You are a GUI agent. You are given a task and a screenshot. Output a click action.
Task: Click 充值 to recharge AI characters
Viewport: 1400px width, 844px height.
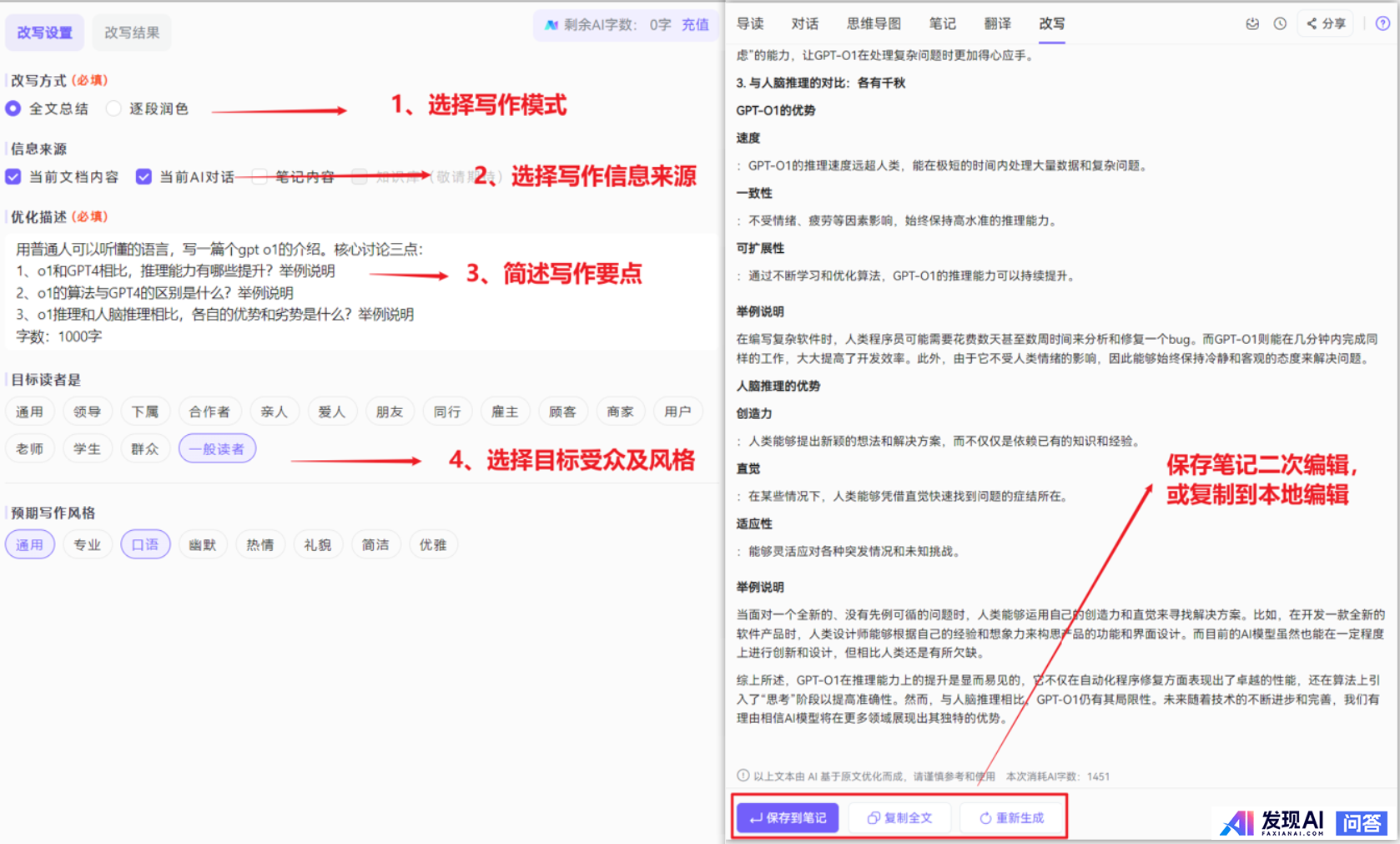(695, 25)
